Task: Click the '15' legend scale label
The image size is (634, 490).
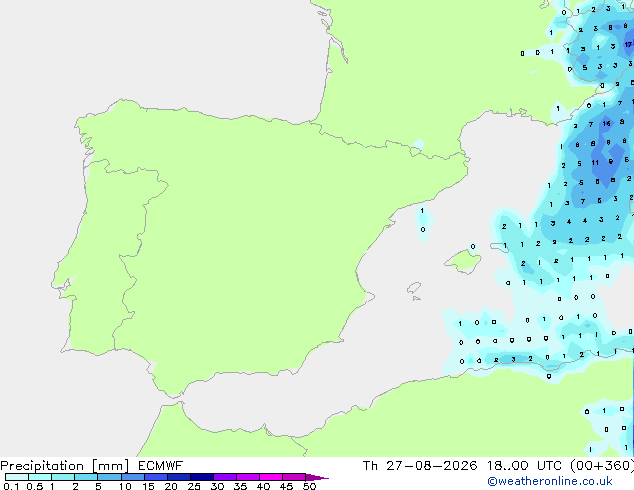Action: click(x=148, y=486)
